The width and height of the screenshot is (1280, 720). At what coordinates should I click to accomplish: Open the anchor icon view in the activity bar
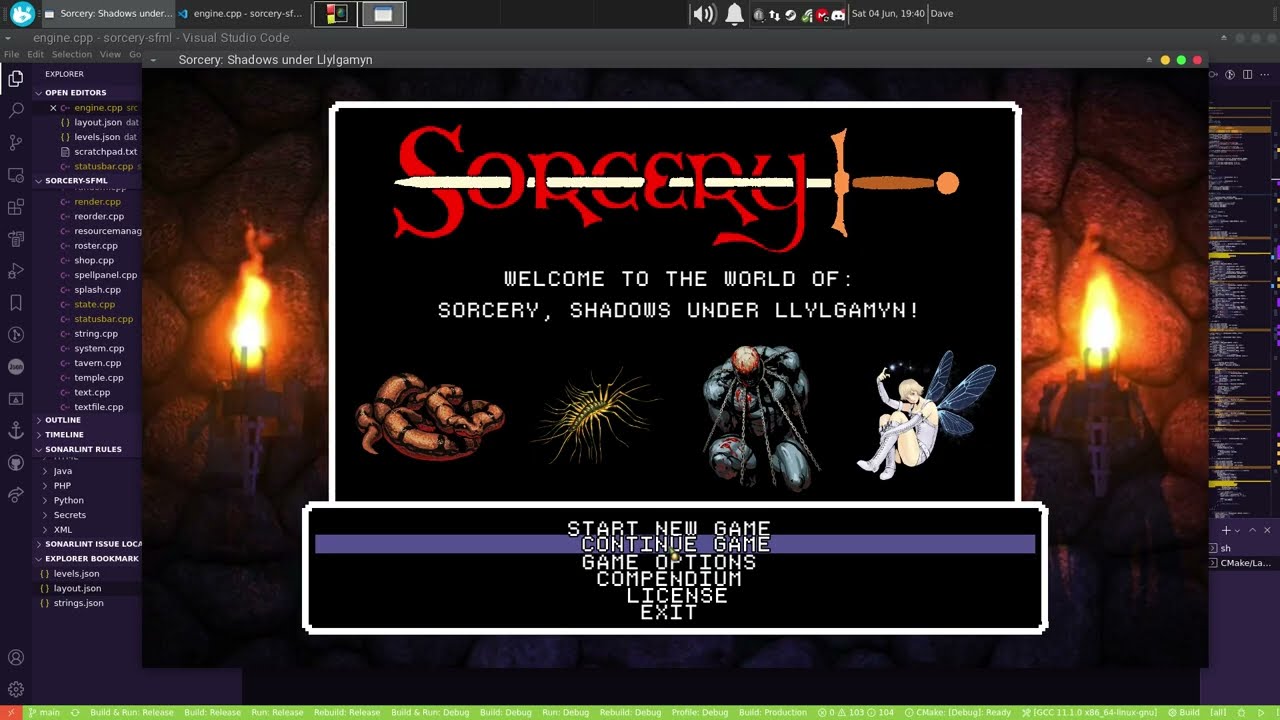[16, 431]
